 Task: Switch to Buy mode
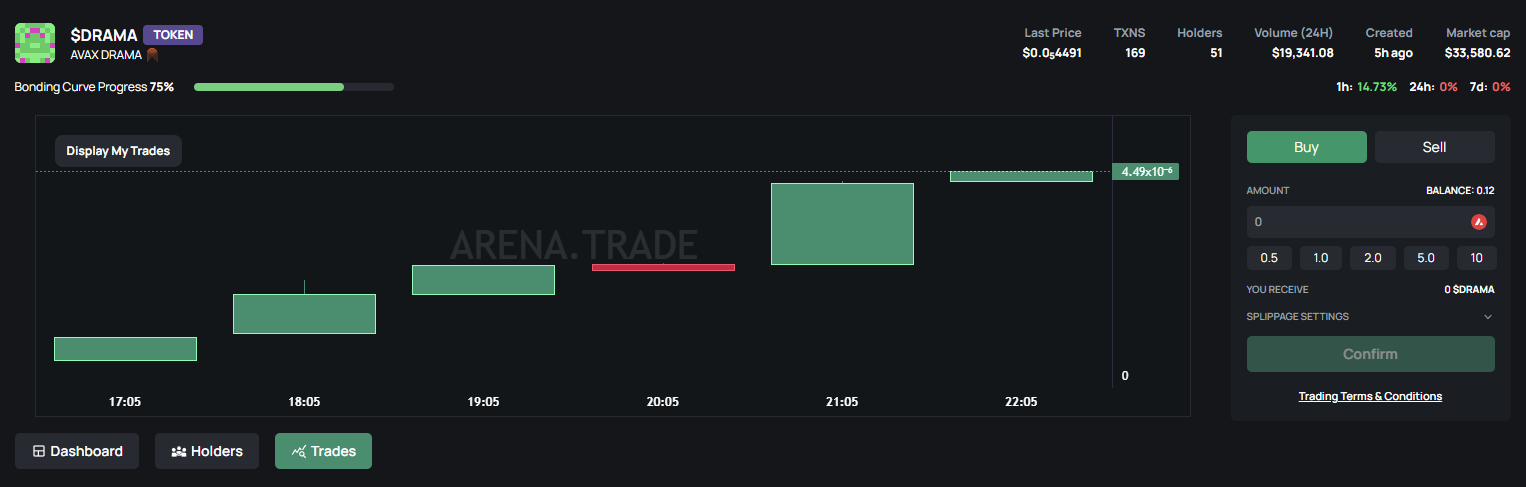tap(1306, 147)
